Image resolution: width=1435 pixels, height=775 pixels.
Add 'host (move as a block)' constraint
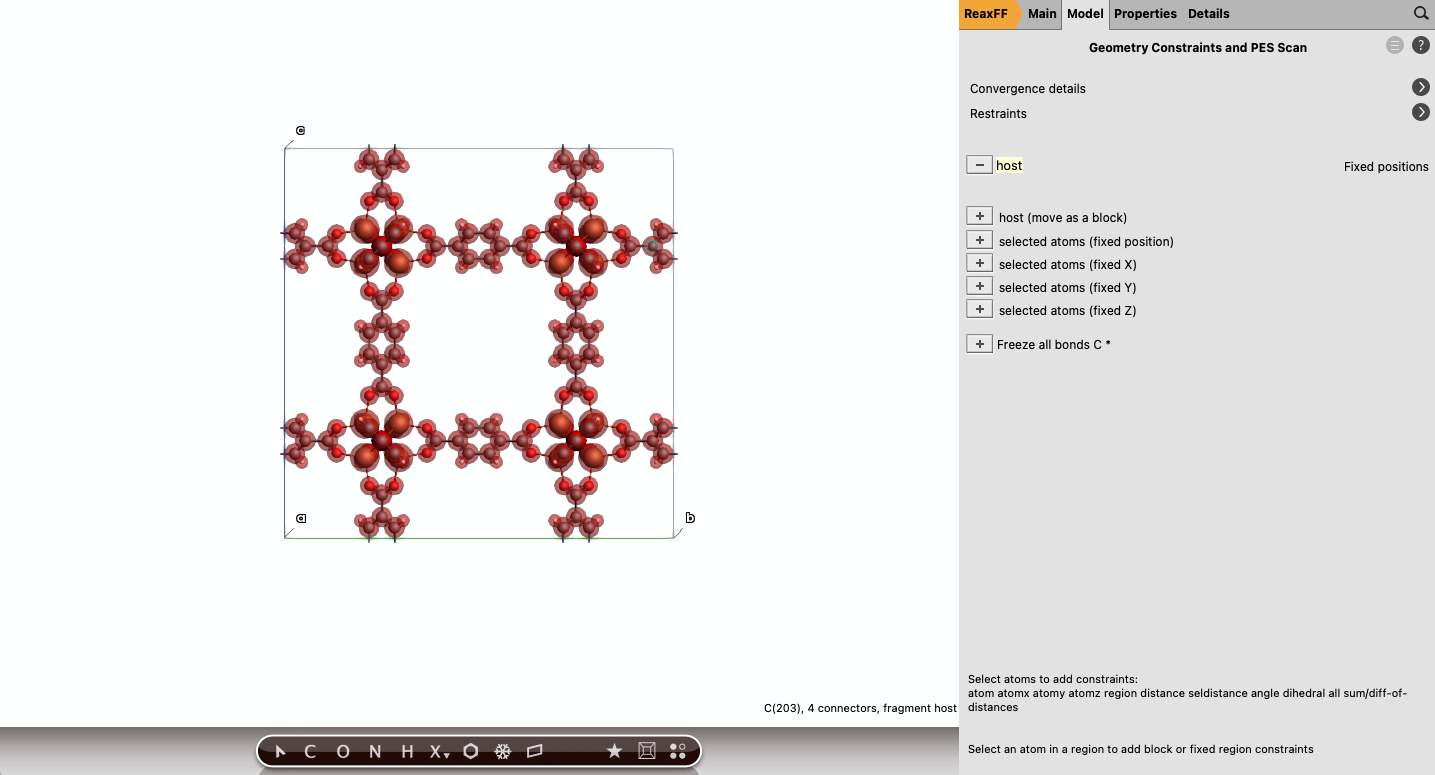coord(979,215)
